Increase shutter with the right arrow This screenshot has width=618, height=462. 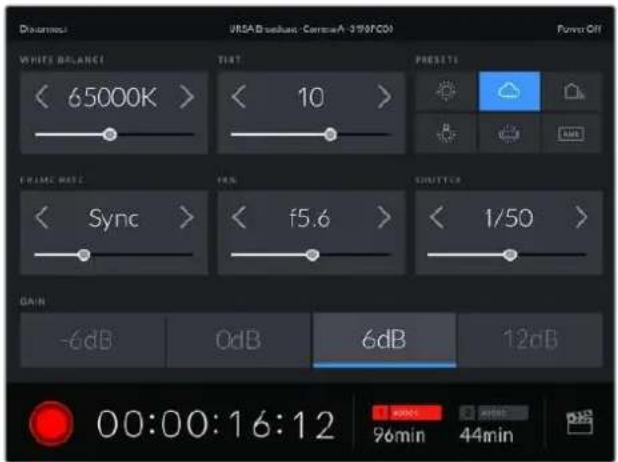[581, 217]
